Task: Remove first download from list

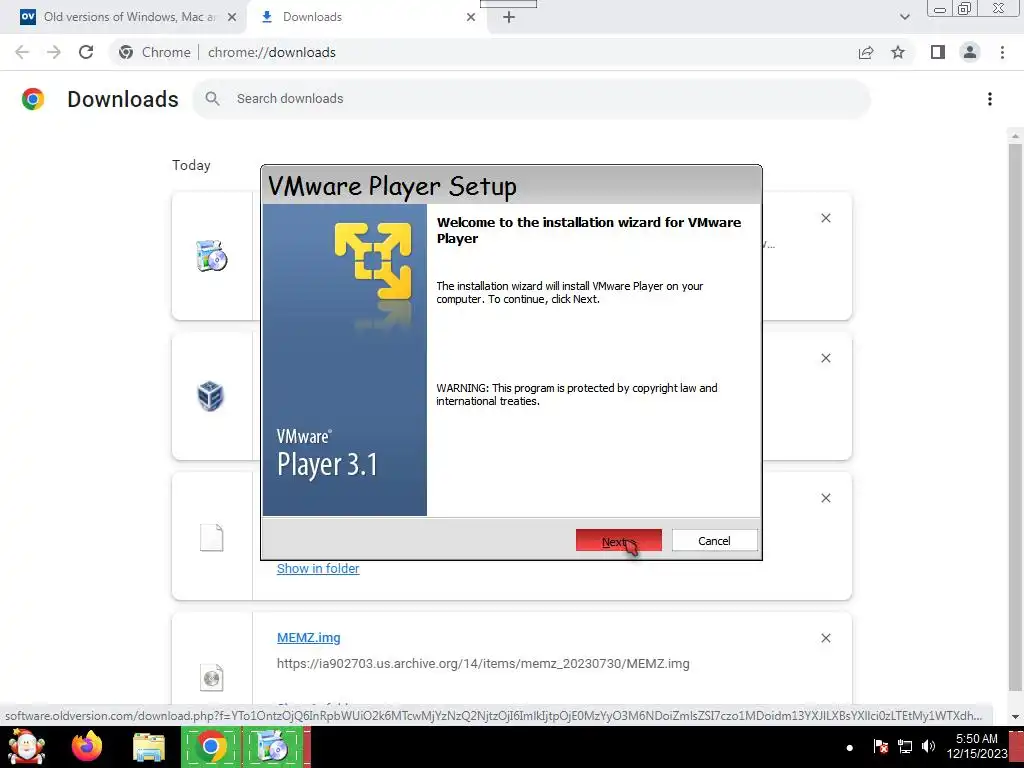Action: click(825, 218)
